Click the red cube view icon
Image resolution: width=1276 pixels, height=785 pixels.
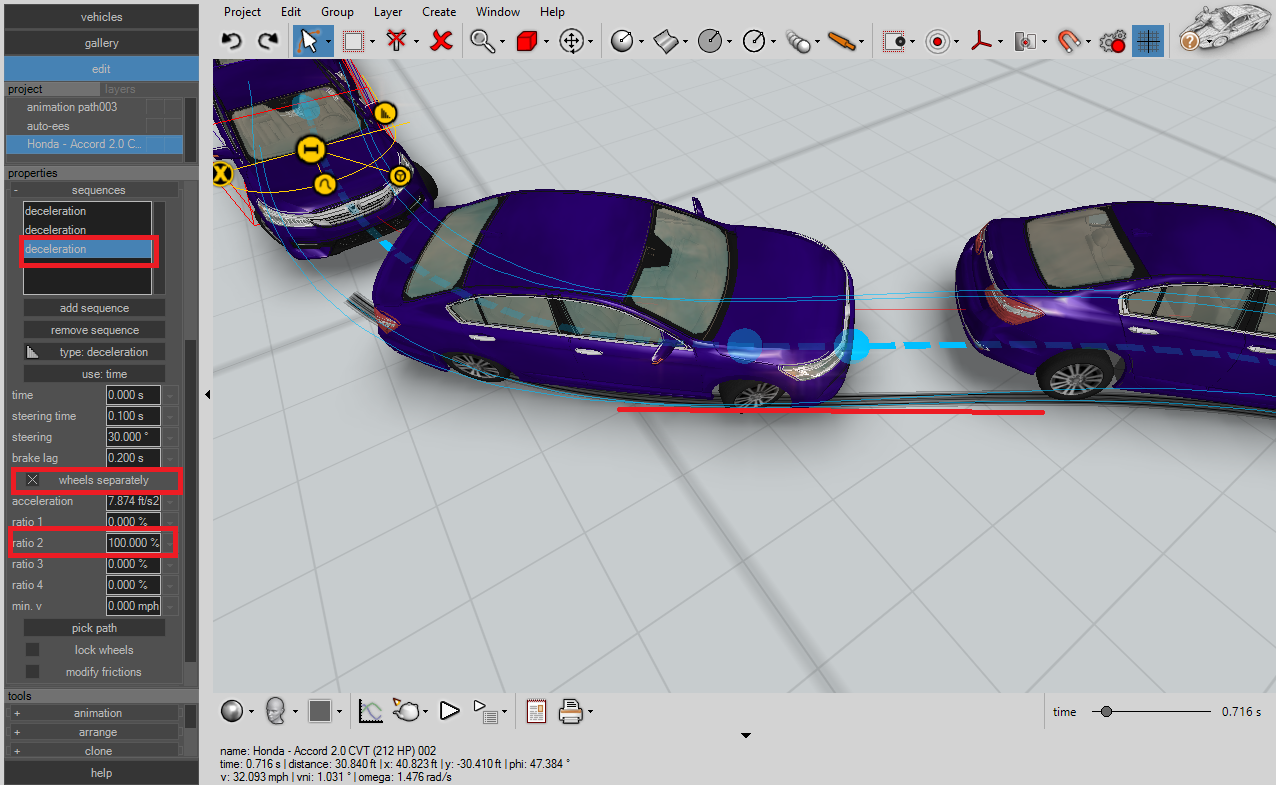coord(527,41)
